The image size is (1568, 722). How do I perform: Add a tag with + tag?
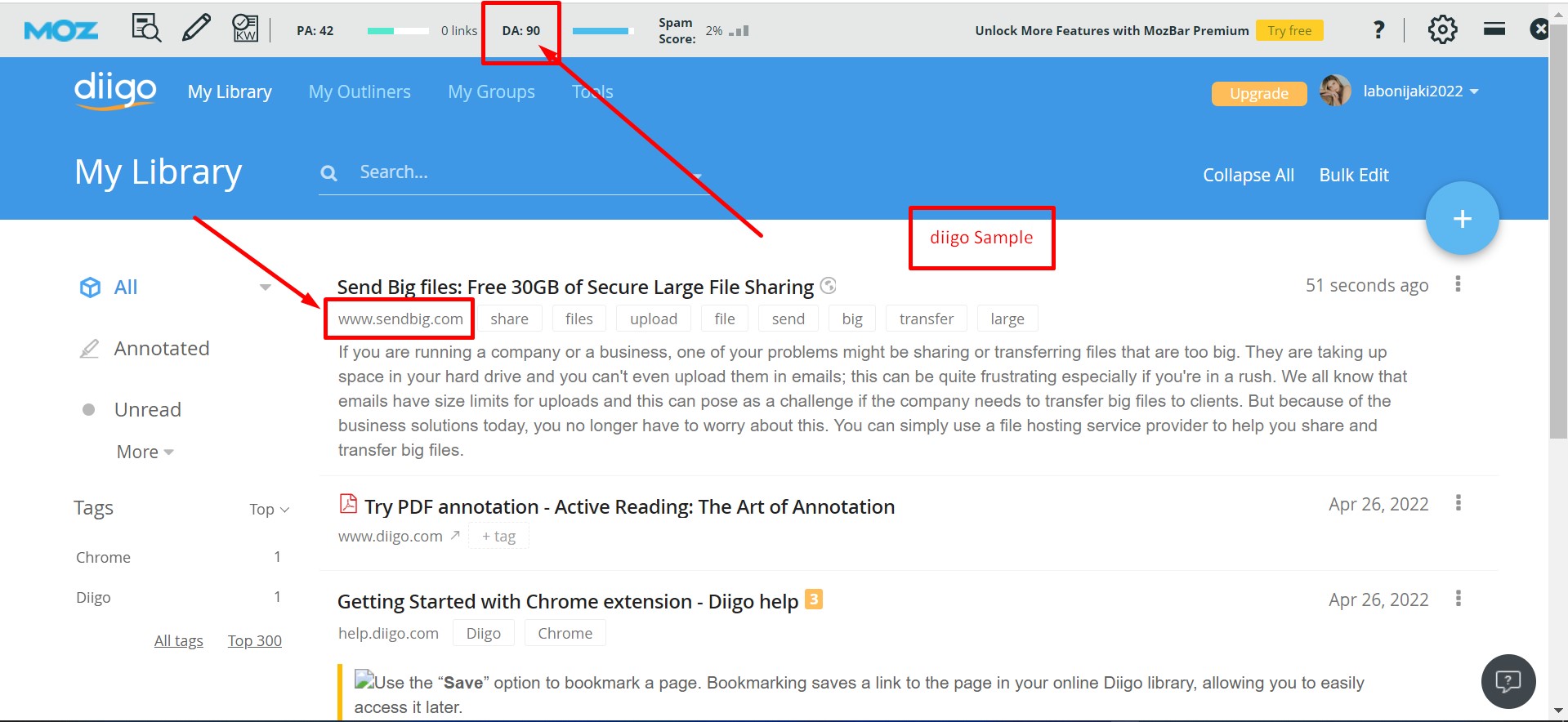(x=498, y=536)
